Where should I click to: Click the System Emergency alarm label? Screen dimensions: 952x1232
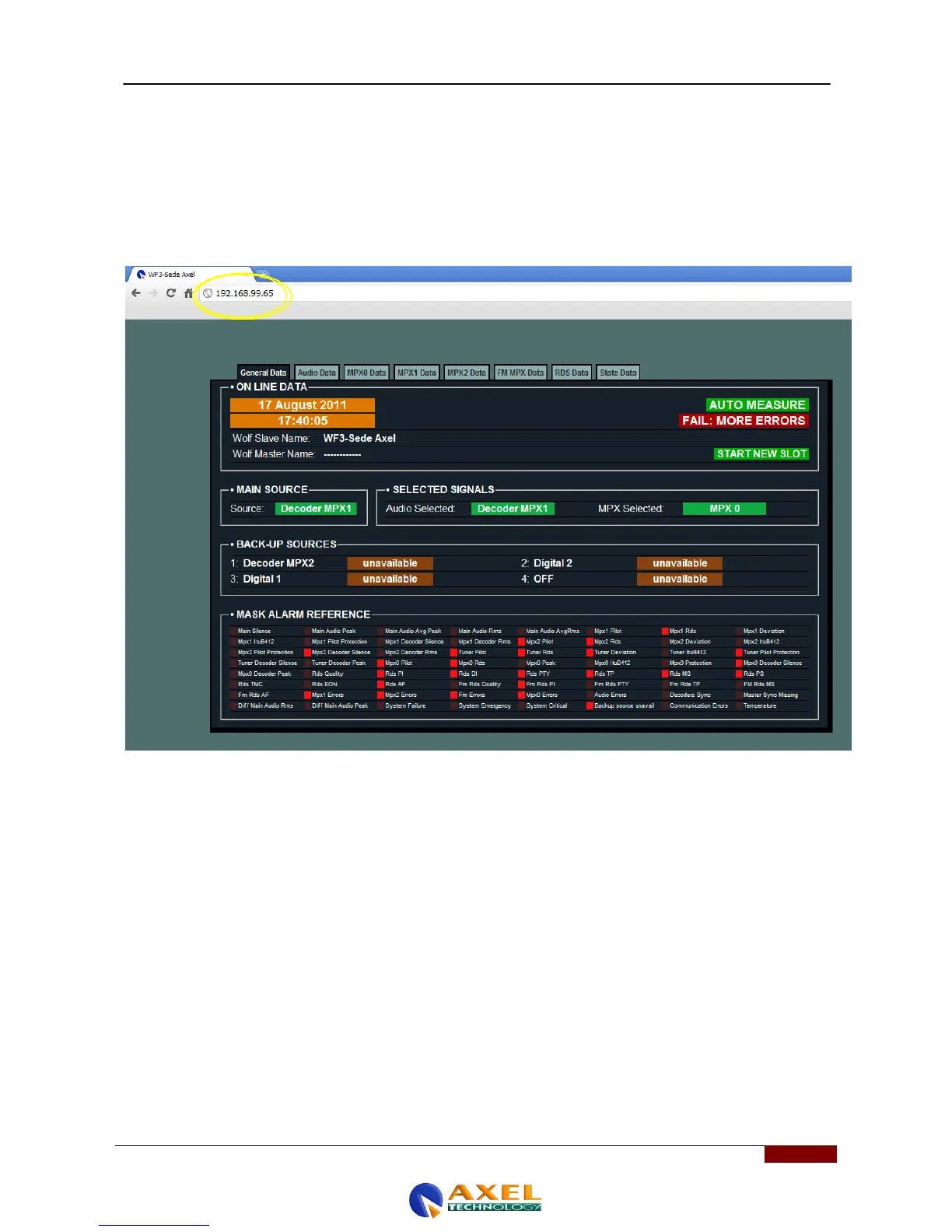pyautogui.click(x=485, y=706)
